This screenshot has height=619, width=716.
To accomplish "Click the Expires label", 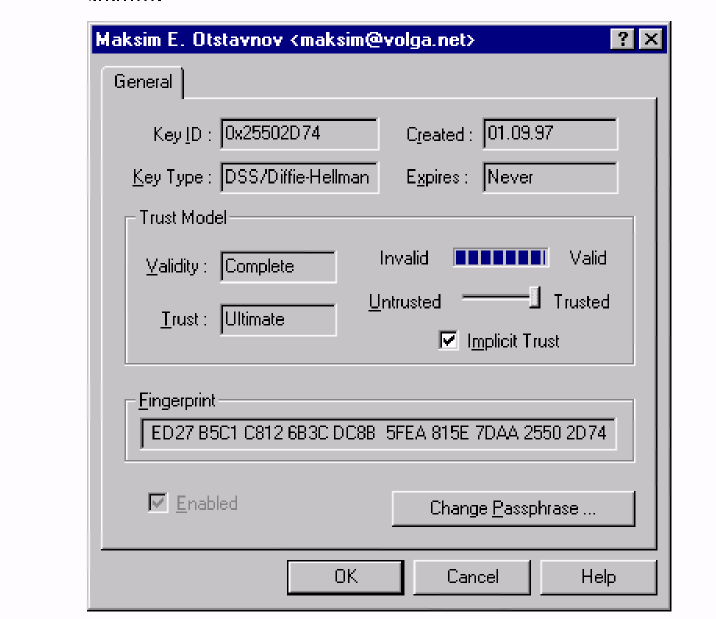I will click(x=437, y=177).
